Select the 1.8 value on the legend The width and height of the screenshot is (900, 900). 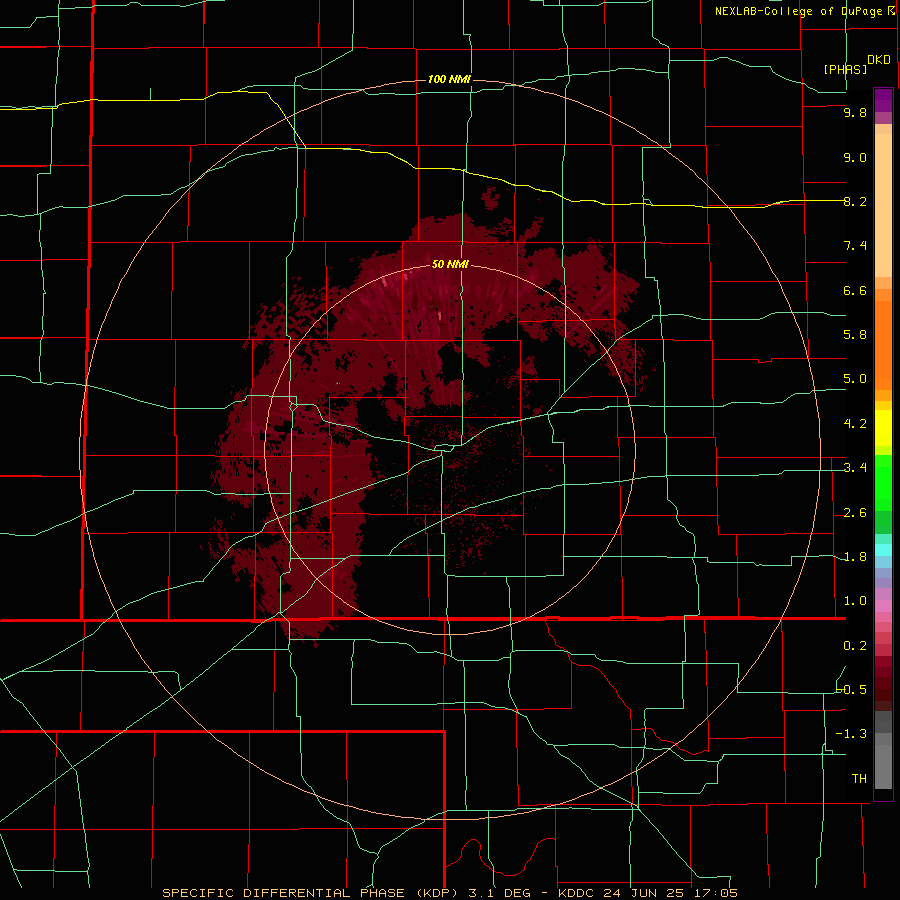(855, 557)
